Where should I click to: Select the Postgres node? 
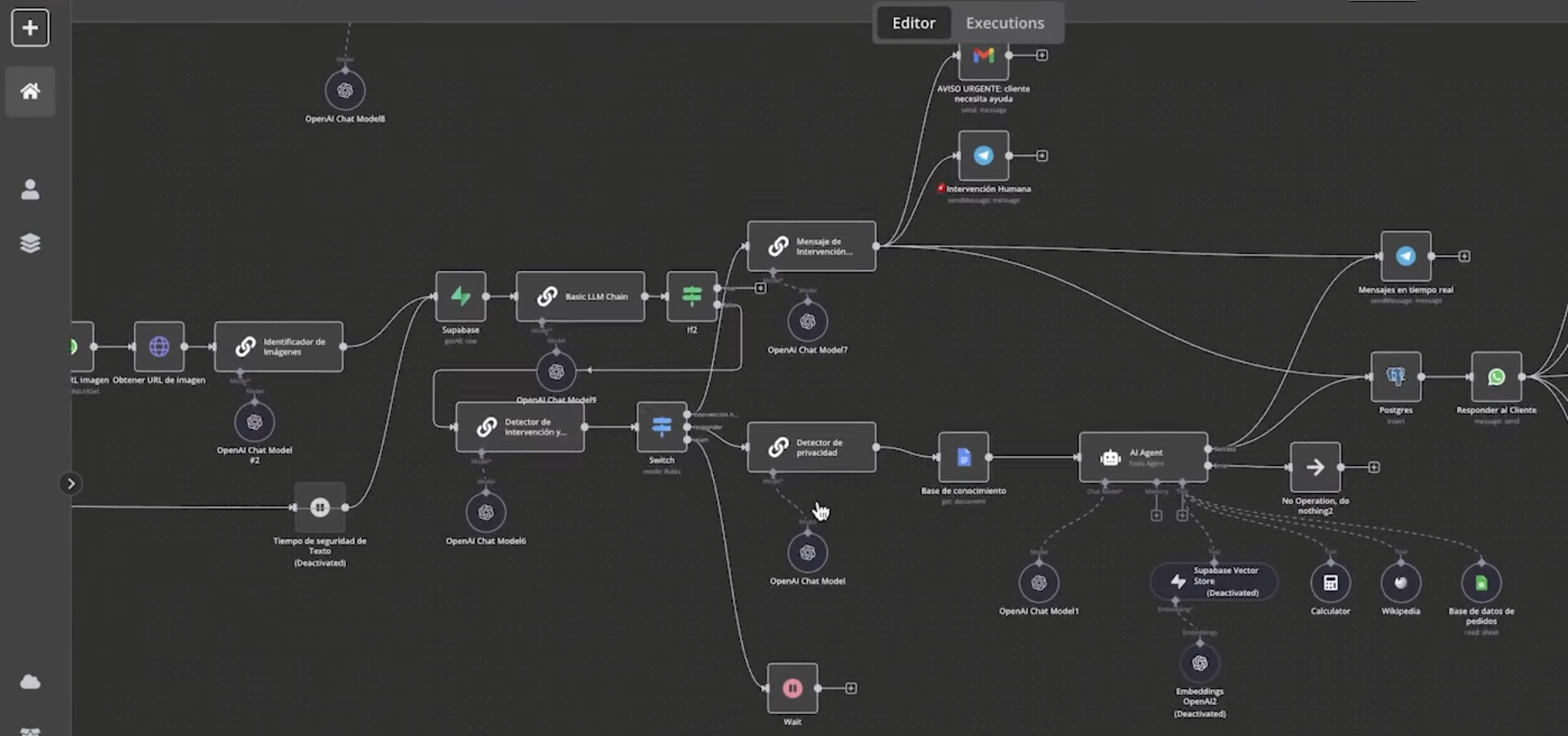point(1395,377)
